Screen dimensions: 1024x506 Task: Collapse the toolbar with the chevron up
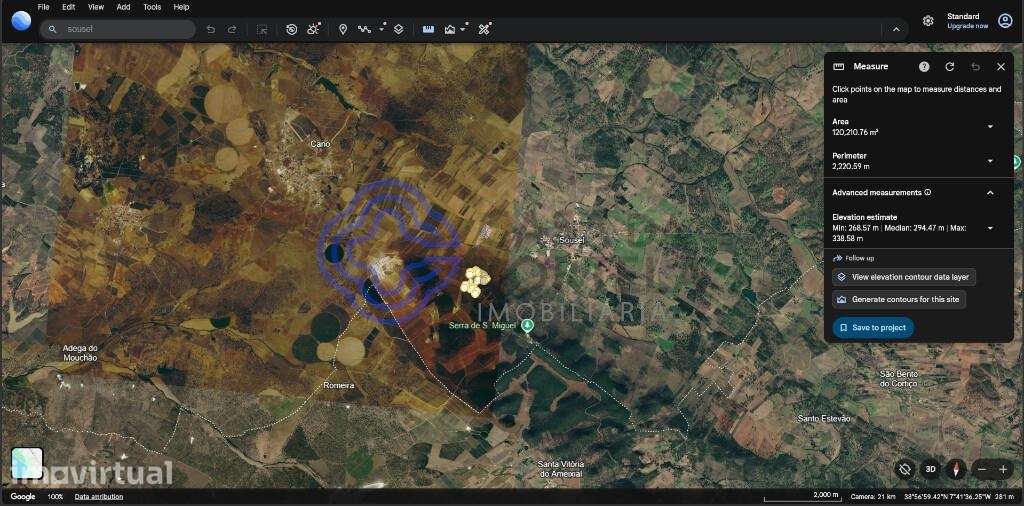point(896,29)
